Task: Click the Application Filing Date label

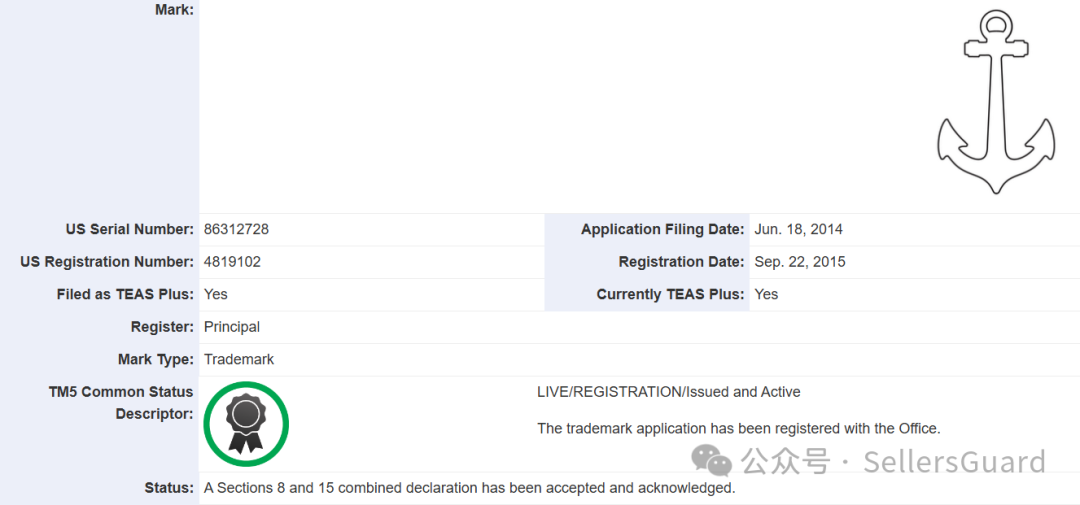Action: pyautogui.click(x=662, y=229)
